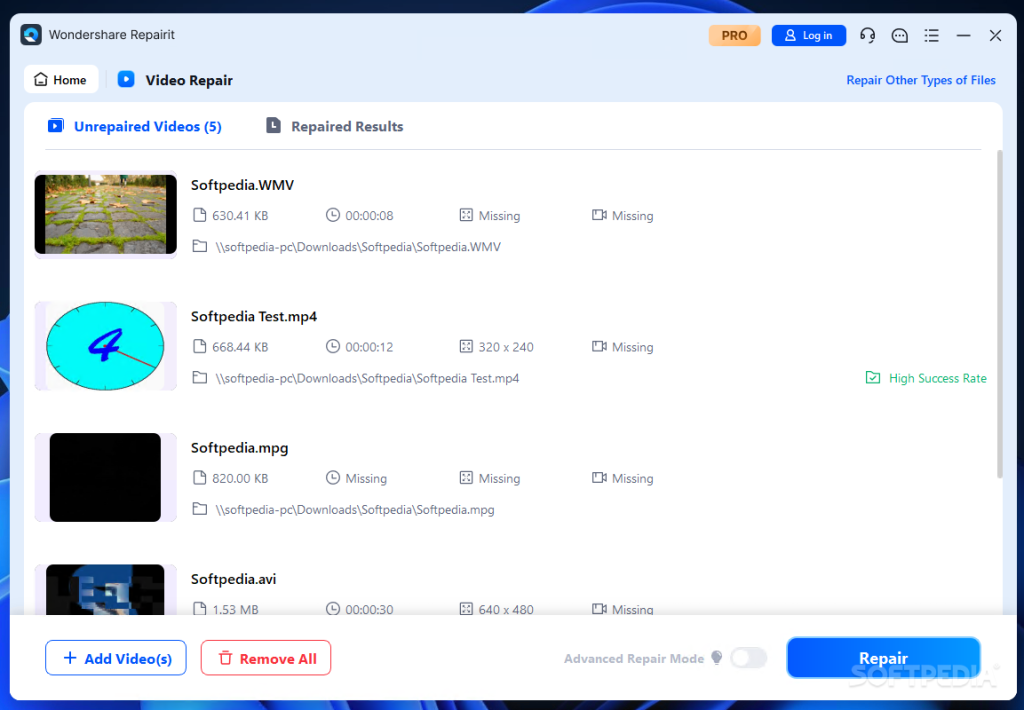Click folder icon for Softpedia Test.mp4 path
This screenshot has width=1024, height=710.
pyautogui.click(x=200, y=378)
